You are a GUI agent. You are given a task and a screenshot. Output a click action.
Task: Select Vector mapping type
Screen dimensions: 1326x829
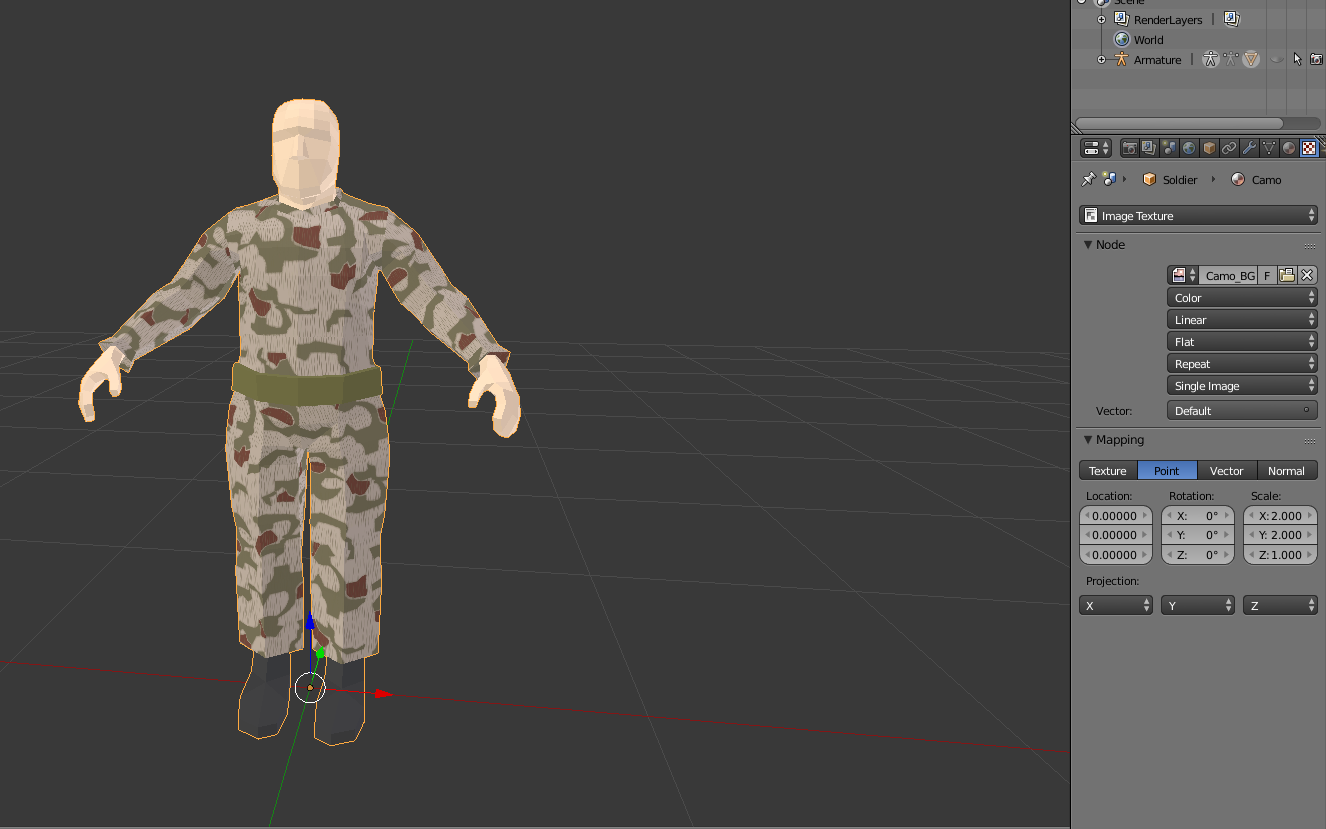(x=1227, y=471)
